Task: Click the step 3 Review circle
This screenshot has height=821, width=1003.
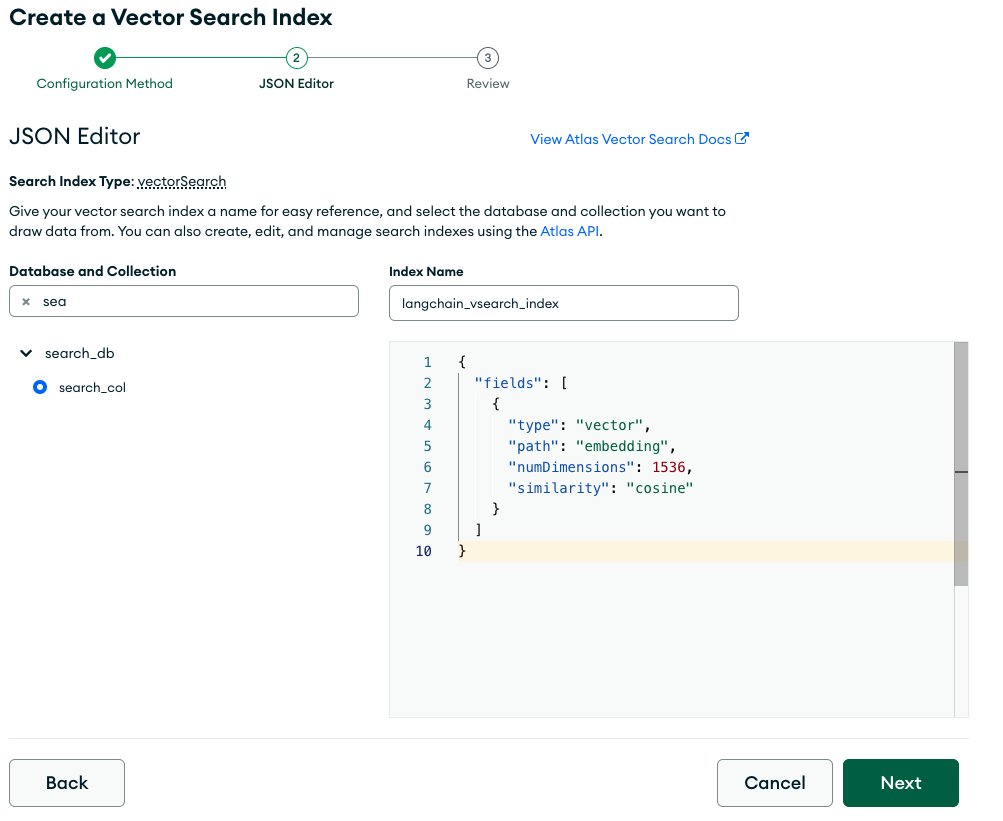Action: point(487,58)
